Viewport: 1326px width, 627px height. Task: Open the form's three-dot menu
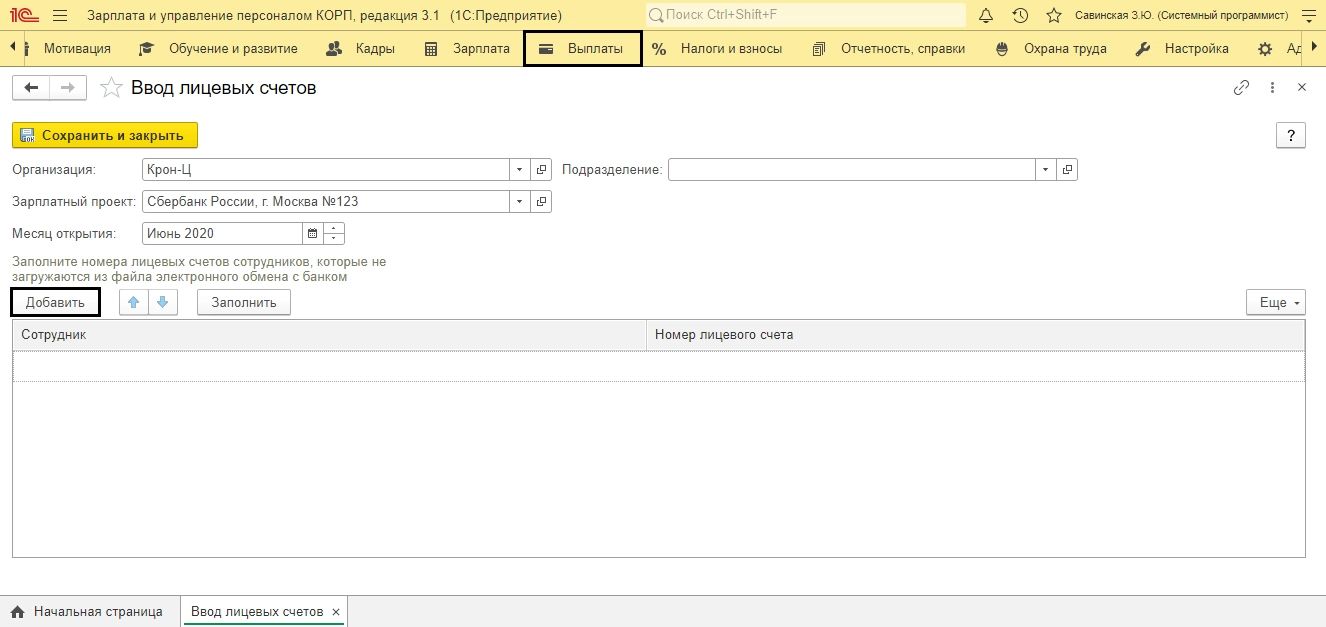click(1272, 88)
